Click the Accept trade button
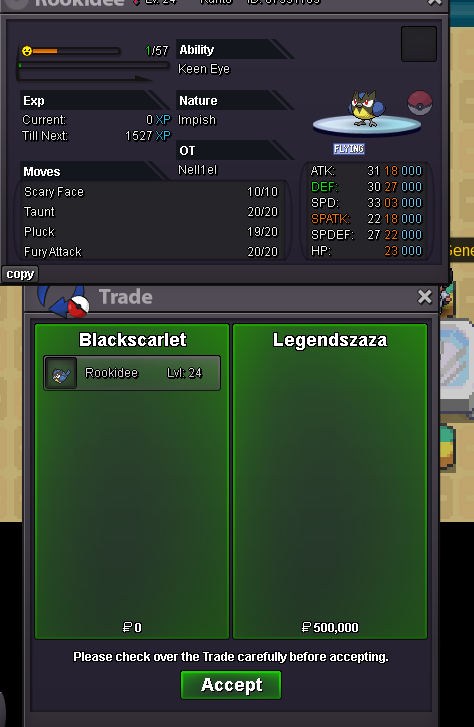Image resolution: width=474 pixels, height=727 pixels. pos(231,685)
